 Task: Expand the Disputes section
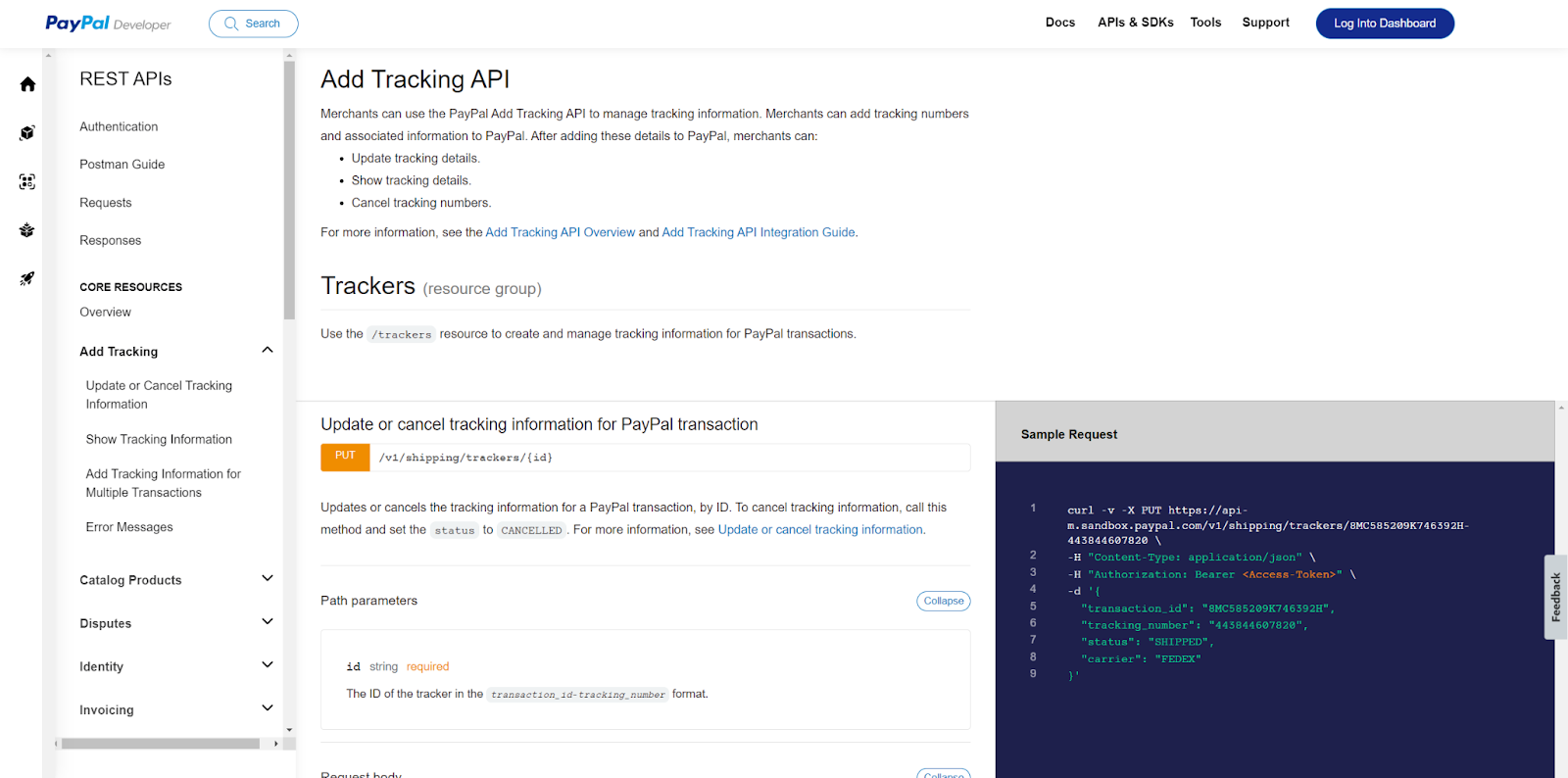(268, 621)
